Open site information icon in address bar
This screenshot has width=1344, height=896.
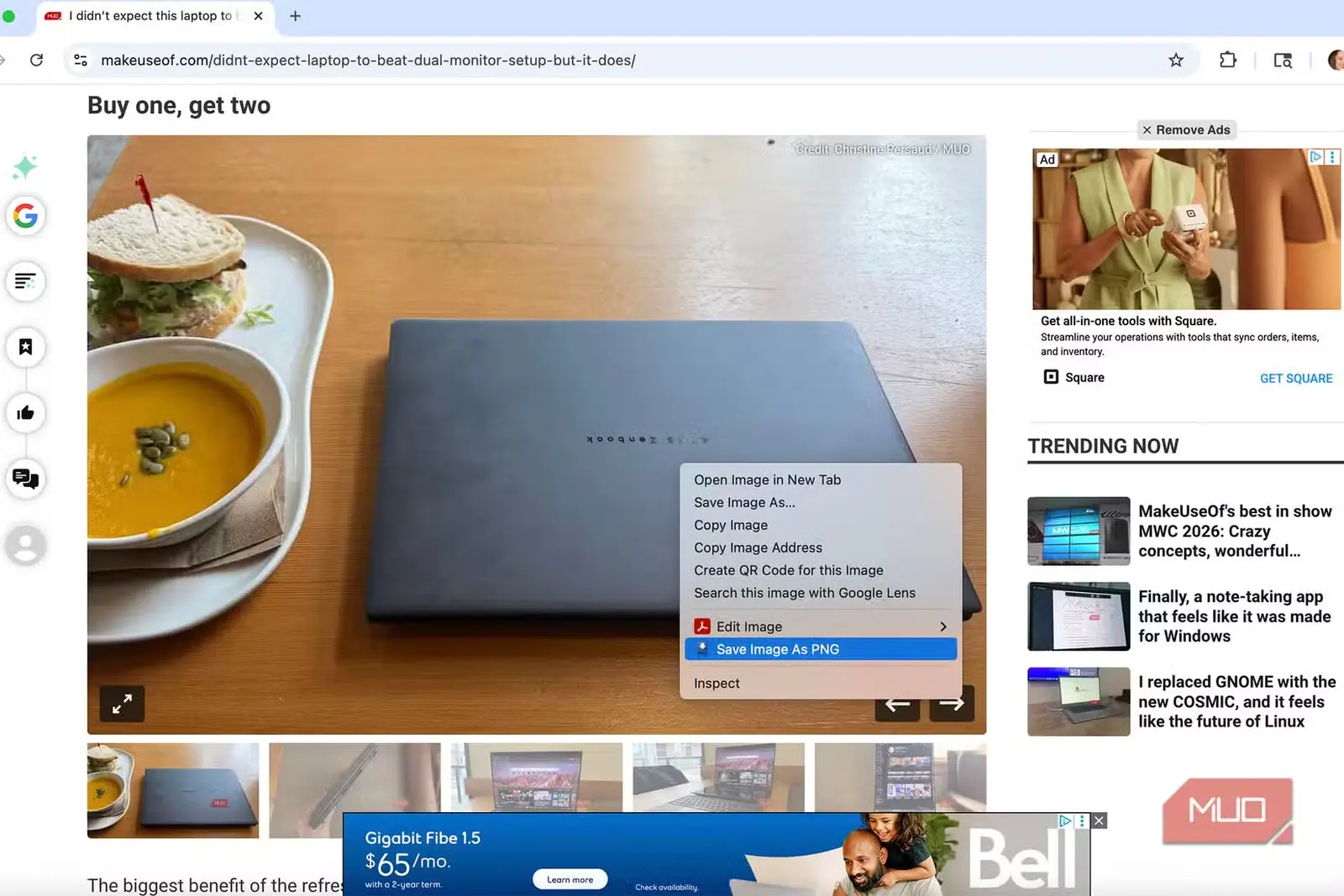point(81,60)
